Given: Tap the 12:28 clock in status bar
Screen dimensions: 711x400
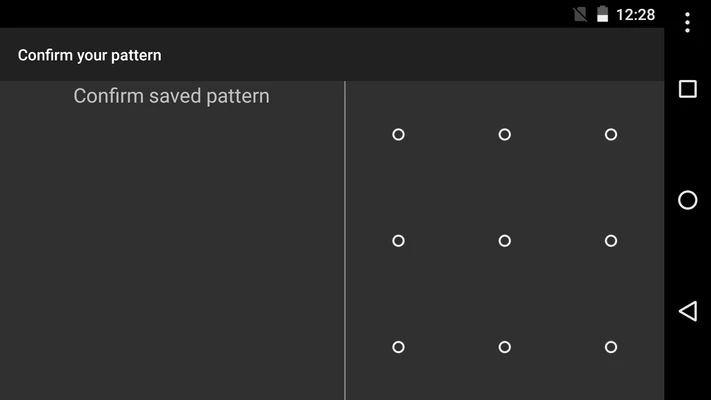Looking at the screenshot, I should click(636, 14).
